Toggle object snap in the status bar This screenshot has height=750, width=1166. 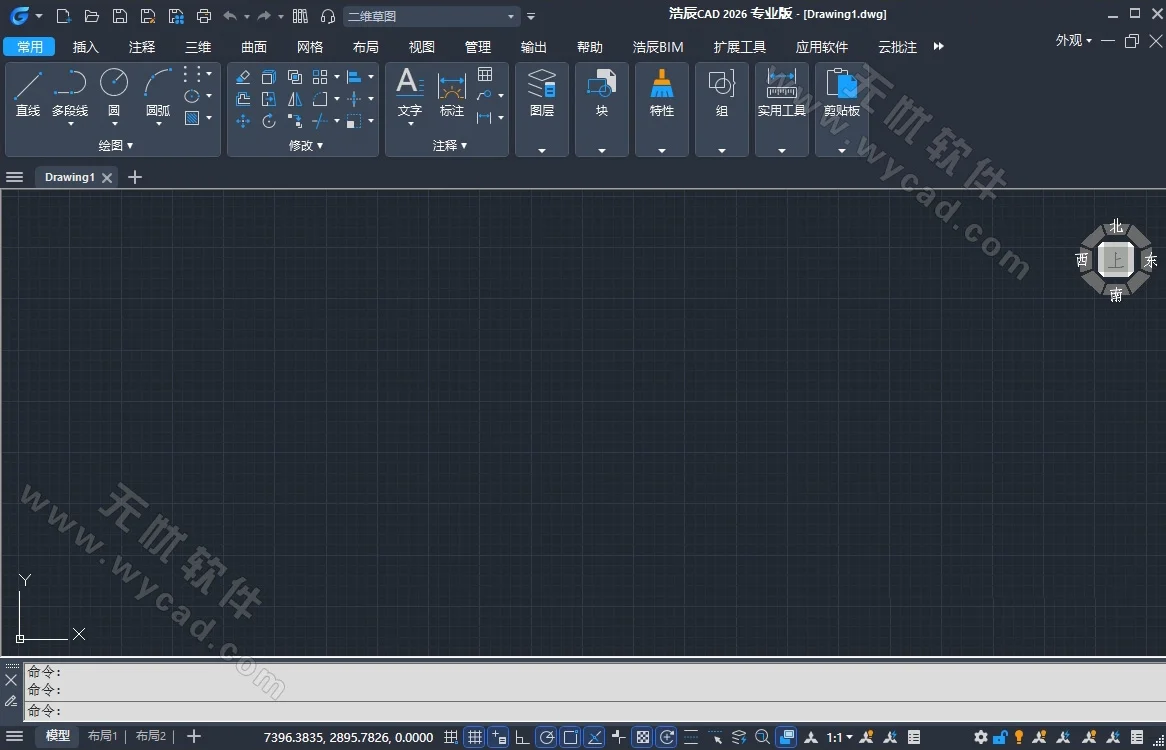coord(570,737)
